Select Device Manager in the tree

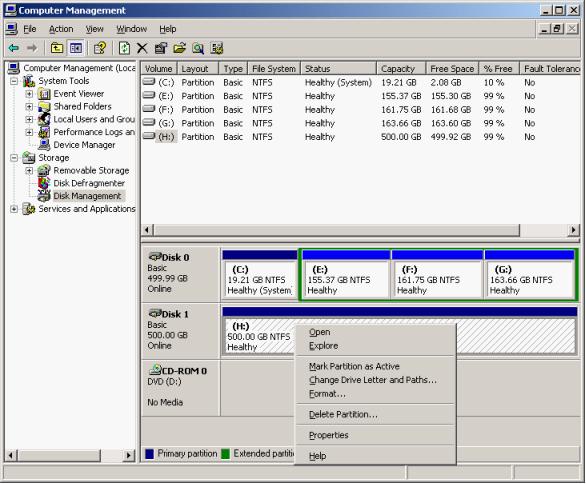click(x=84, y=145)
